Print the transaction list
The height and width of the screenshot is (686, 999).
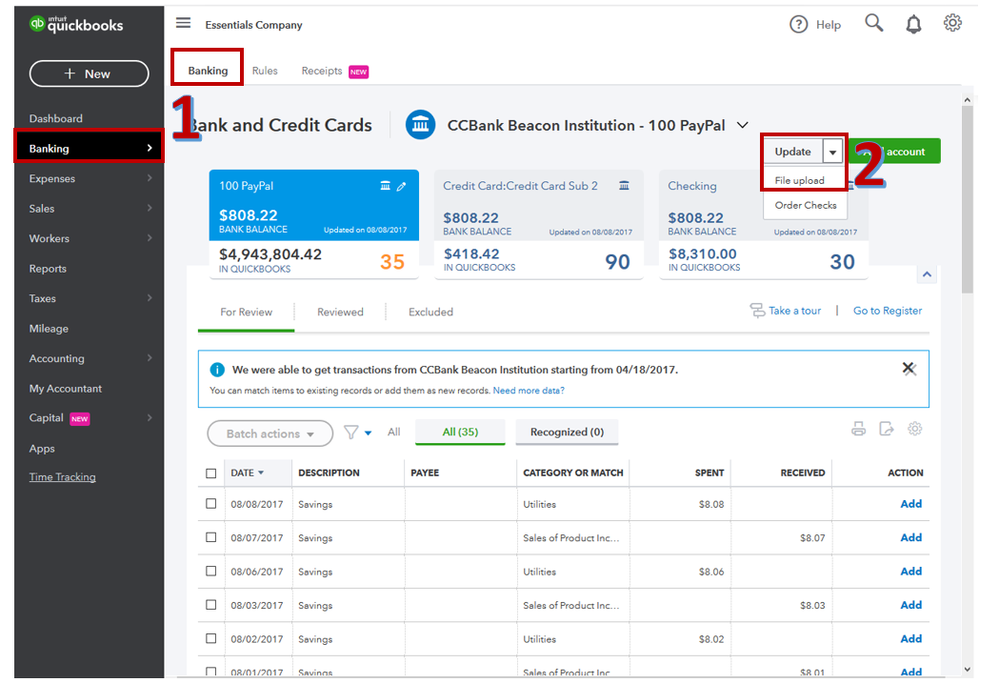859,429
